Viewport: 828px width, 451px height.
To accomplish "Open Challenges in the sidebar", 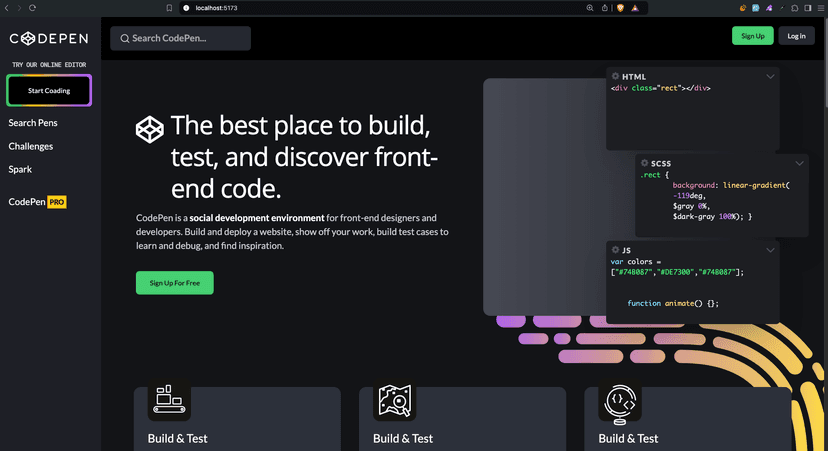I will (x=31, y=146).
